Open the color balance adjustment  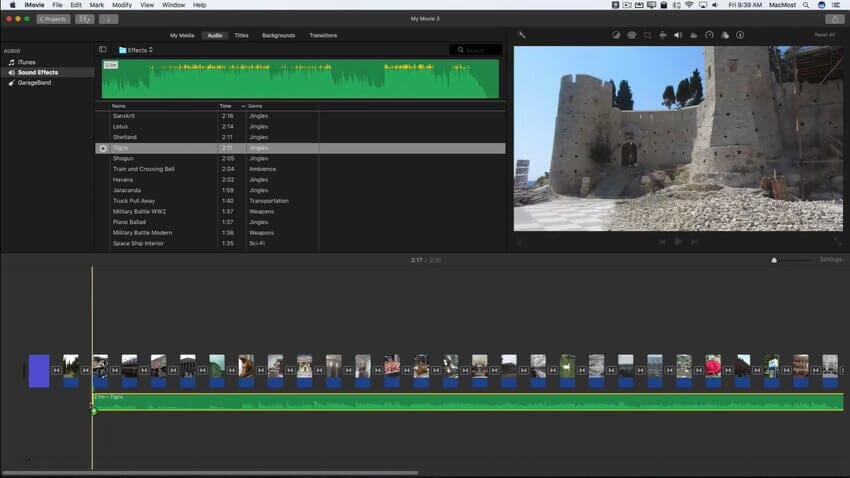click(617, 35)
